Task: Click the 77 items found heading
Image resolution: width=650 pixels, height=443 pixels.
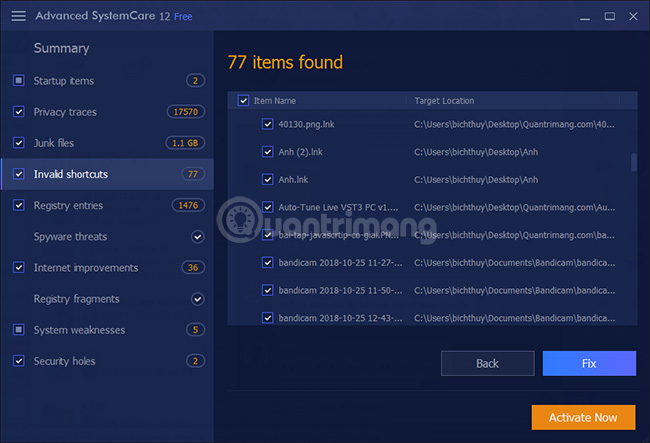Action: [285, 63]
